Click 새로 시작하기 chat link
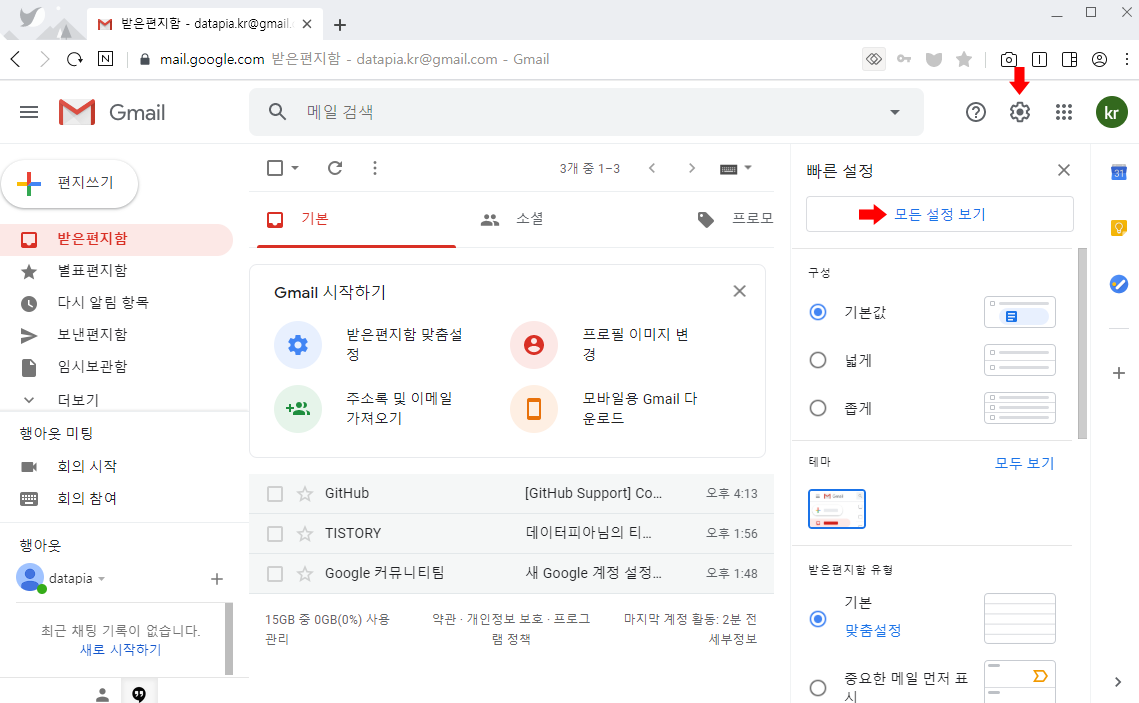This screenshot has width=1139, height=703. tap(121, 649)
